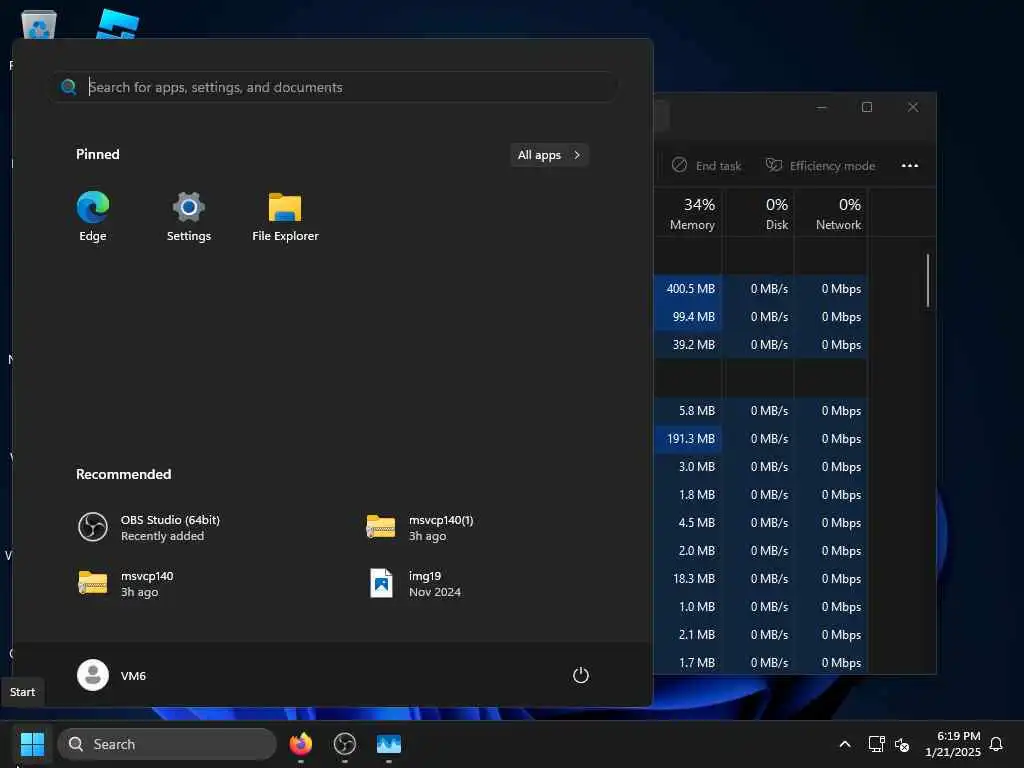Open the muted volume tray icon
Image resolution: width=1024 pixels, height=768 pixels.
pos(902,744)
